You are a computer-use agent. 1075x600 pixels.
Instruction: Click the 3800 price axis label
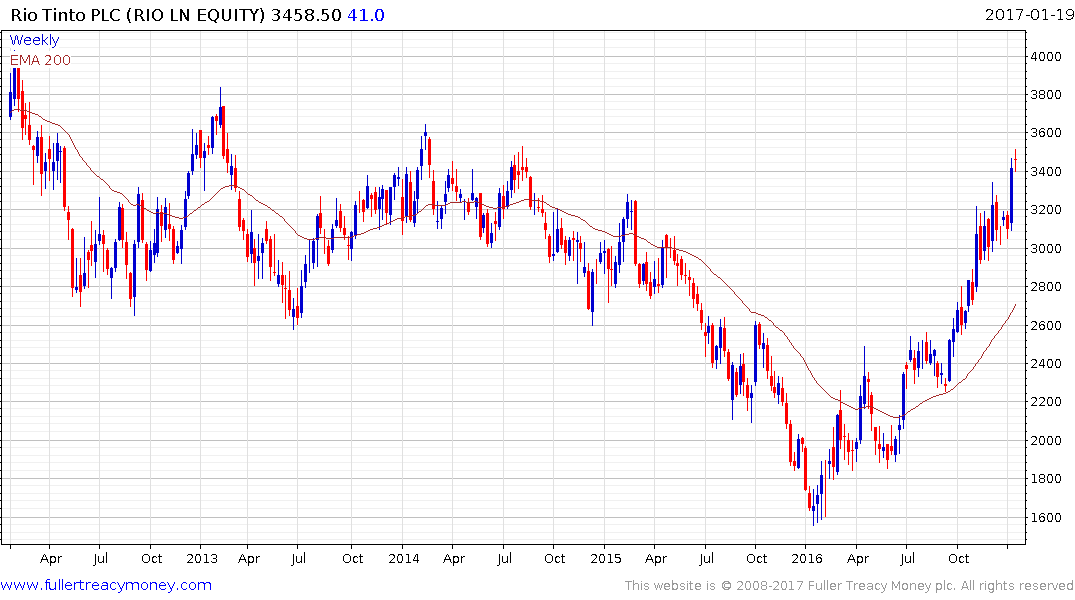tap(1046, 95)
